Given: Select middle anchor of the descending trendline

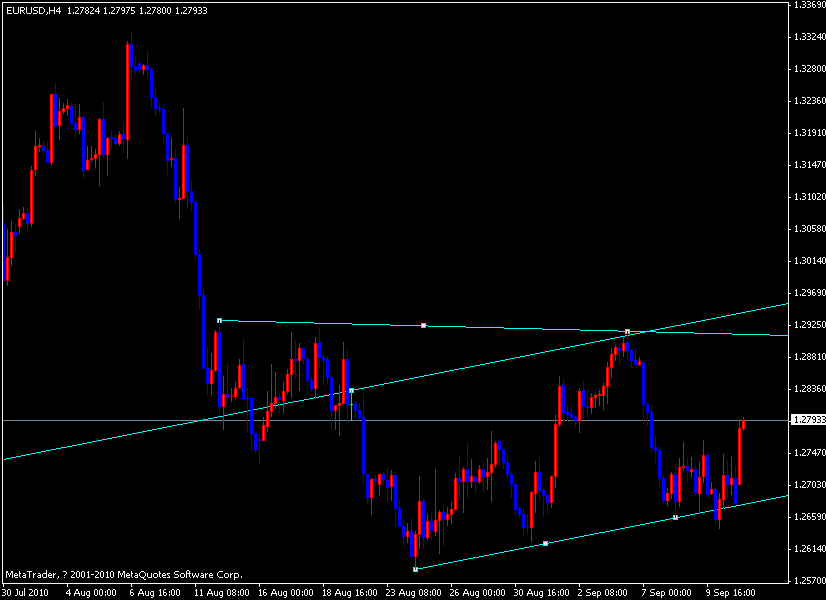Looking at the screenshot, I should coord(424,326).
